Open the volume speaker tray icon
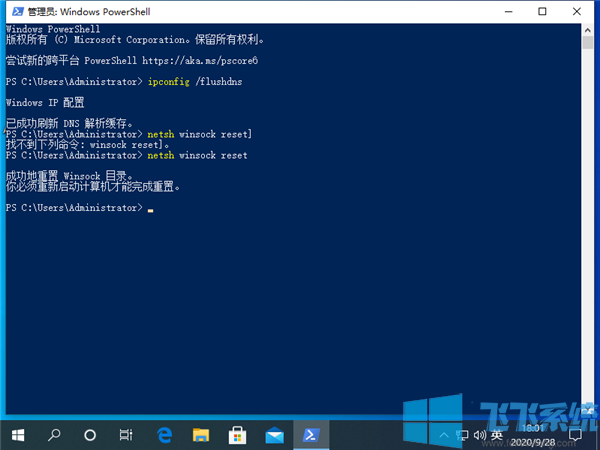The width and height of the screenshot is (600, 450). pos(480,435)
